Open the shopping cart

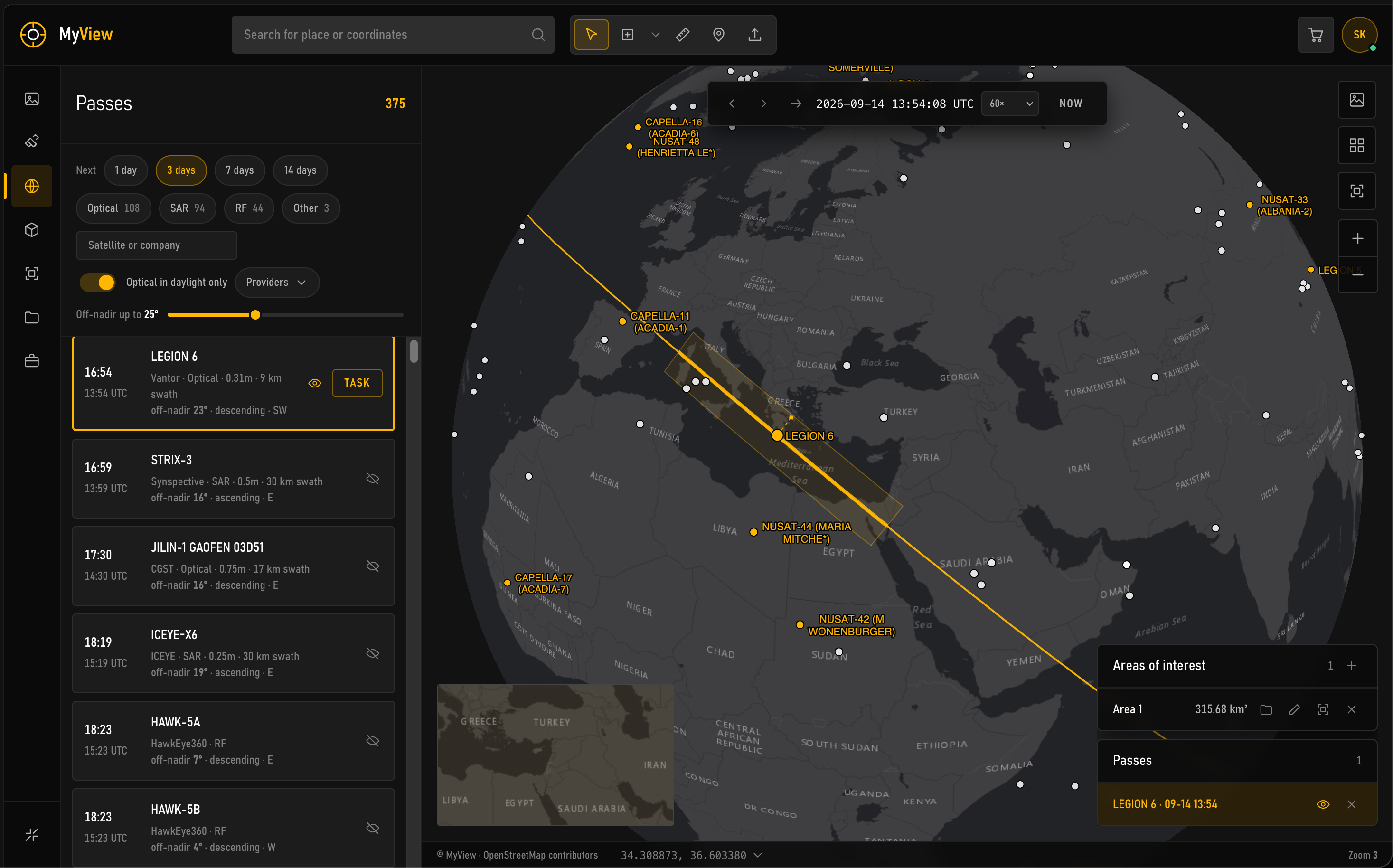(x=1316, y=35)
